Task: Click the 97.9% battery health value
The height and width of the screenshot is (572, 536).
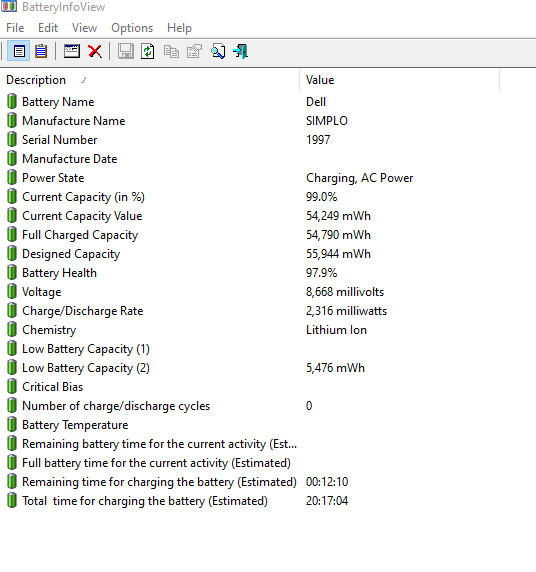Action: pos(321,273)
